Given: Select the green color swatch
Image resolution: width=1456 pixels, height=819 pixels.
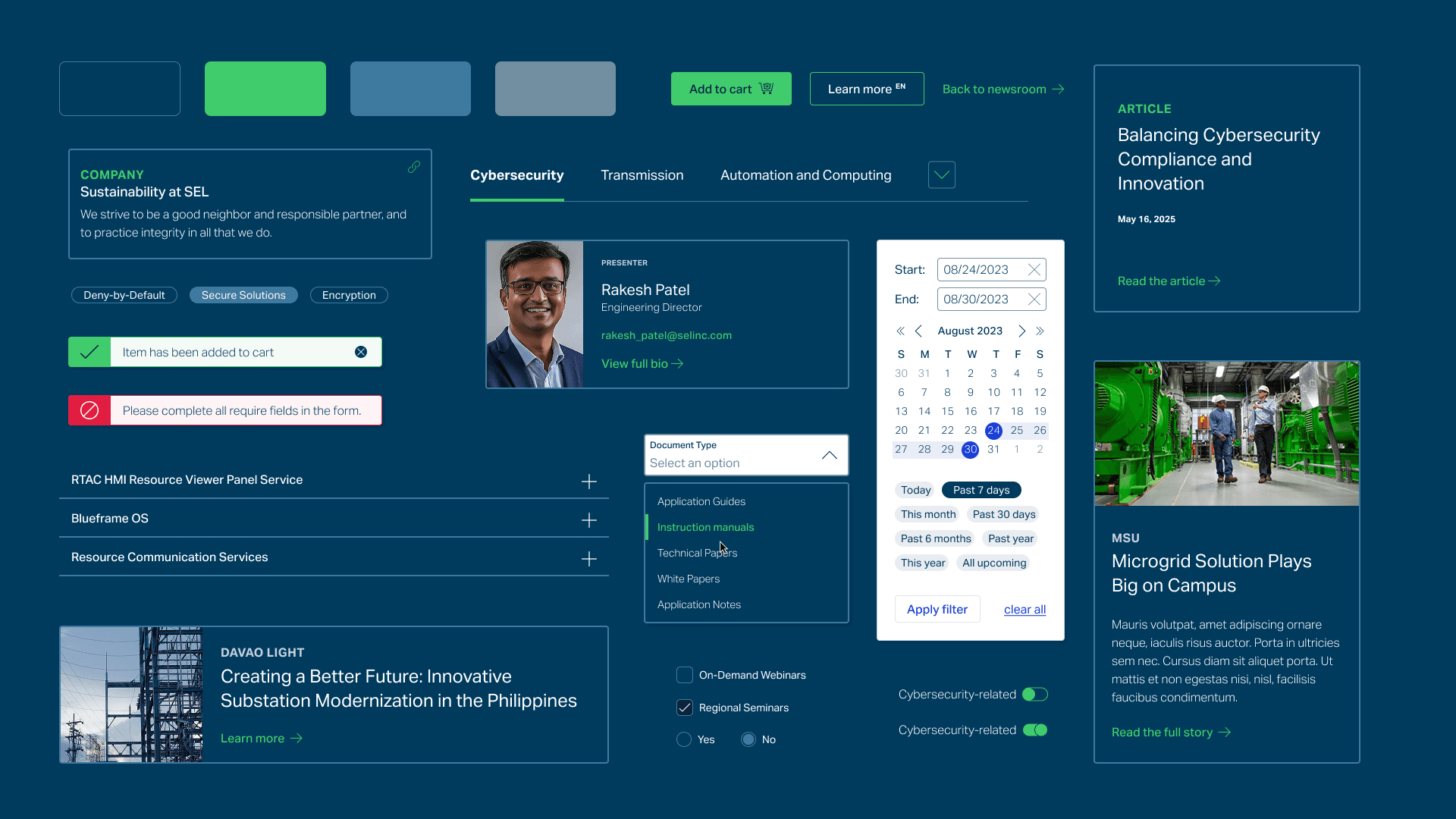Looking at the screenshot, I should tap(265, 88).
